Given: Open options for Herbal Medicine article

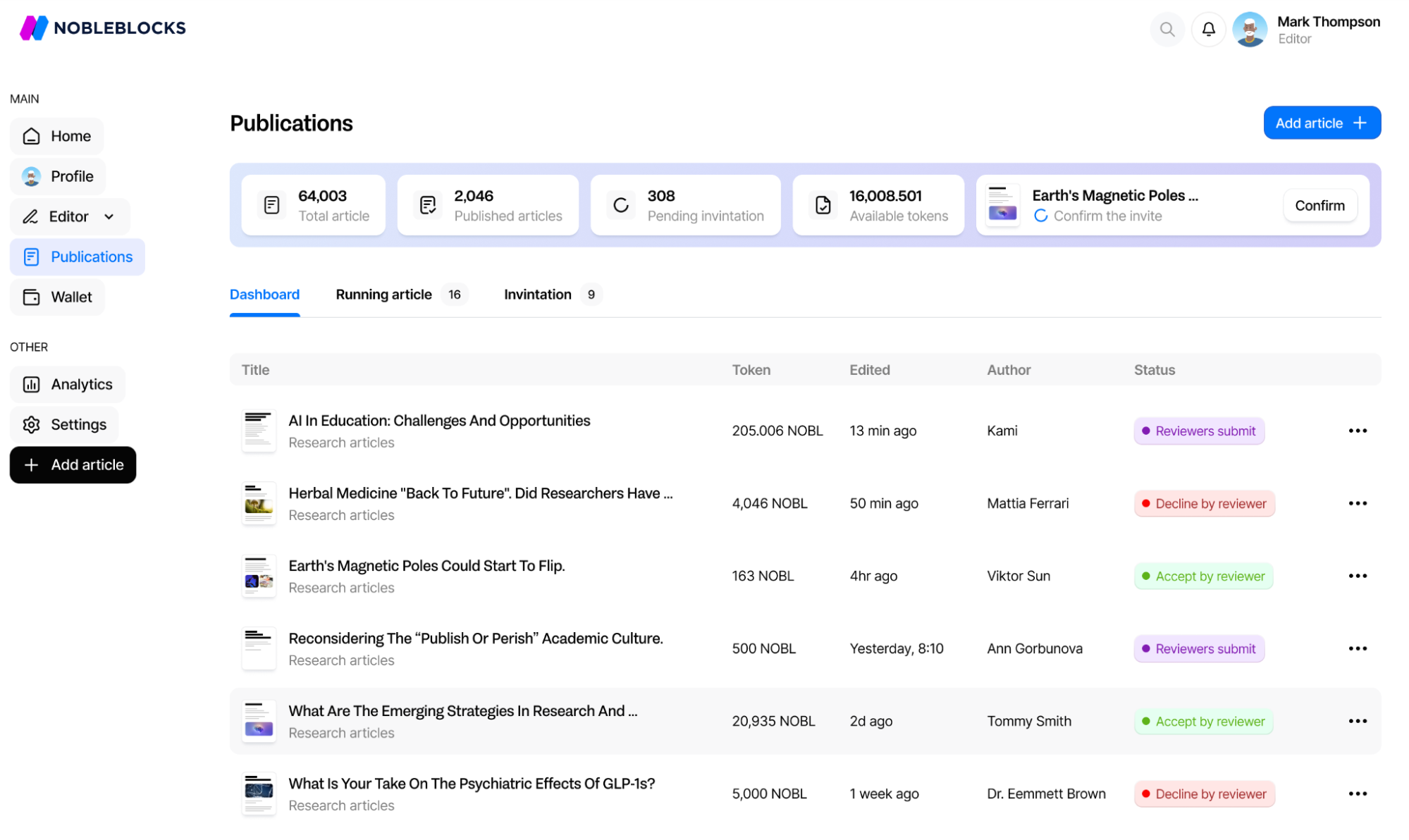Looking at the screenshot, I should [1357, 503].
